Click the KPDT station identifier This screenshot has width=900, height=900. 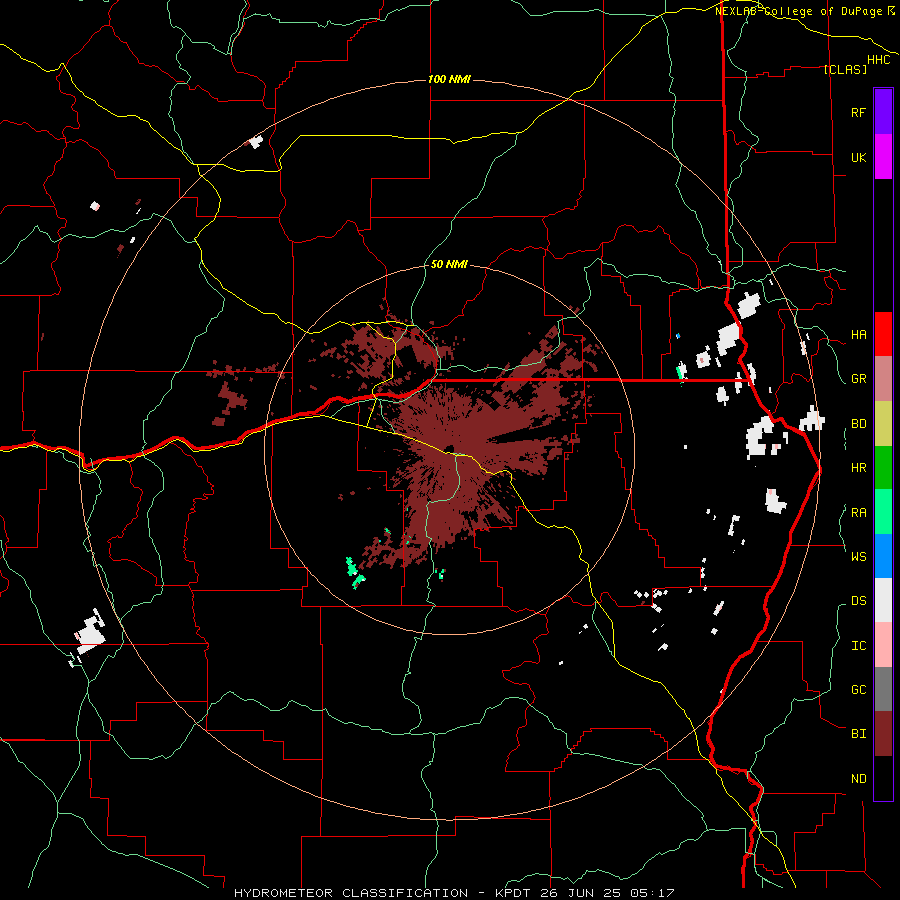click(513, 893)
